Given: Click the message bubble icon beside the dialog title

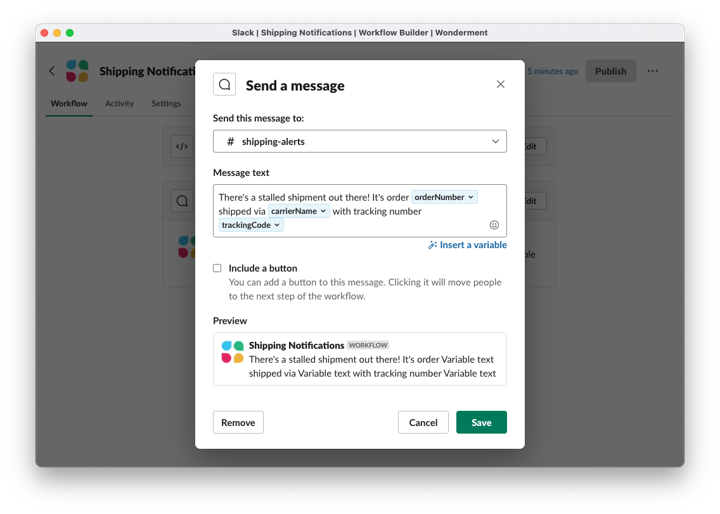Looking at the screenshot, I should pyautogui.click(x=225, y=85).
